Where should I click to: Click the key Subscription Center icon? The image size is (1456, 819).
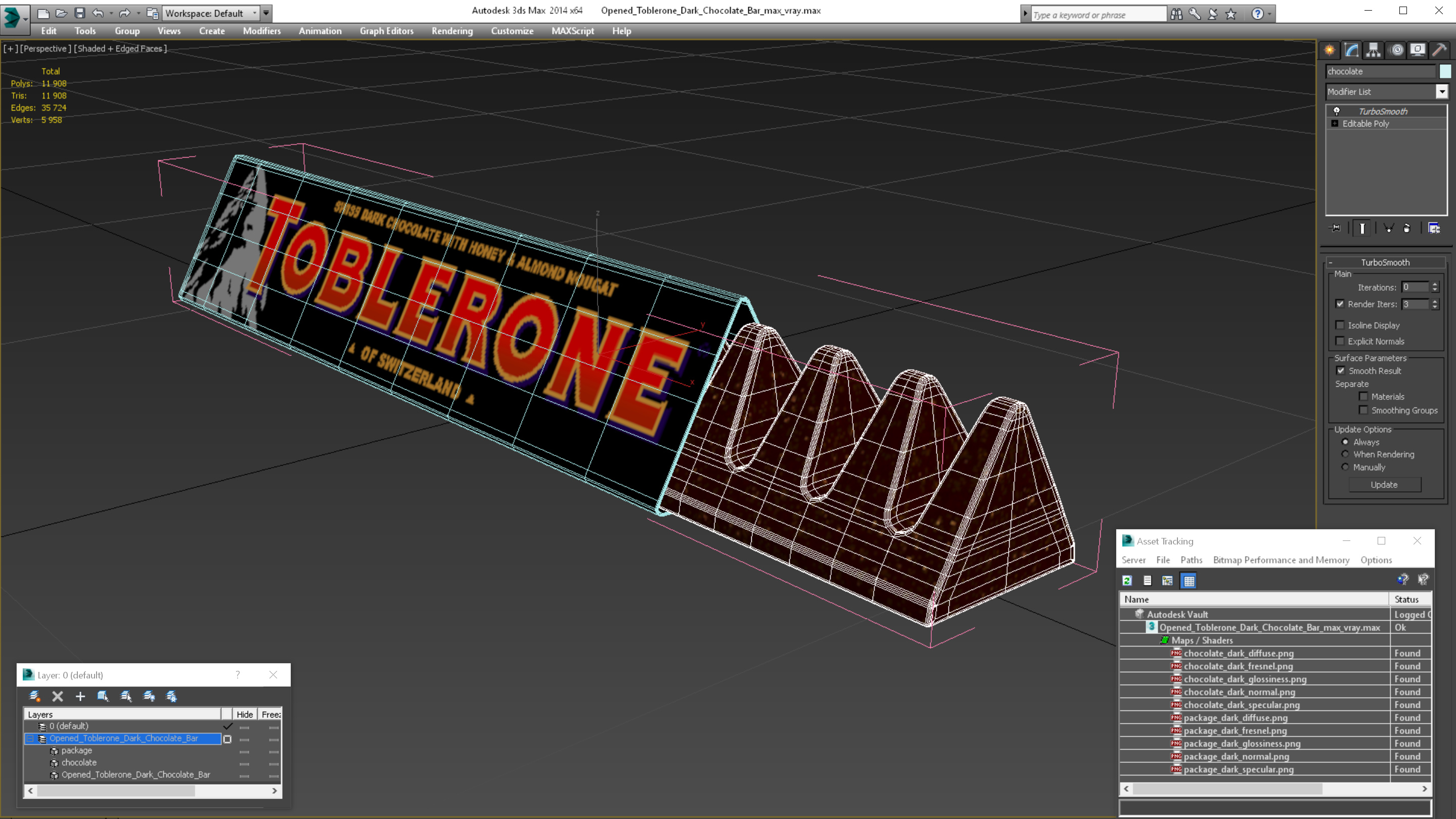click(x=1194, y=14)
